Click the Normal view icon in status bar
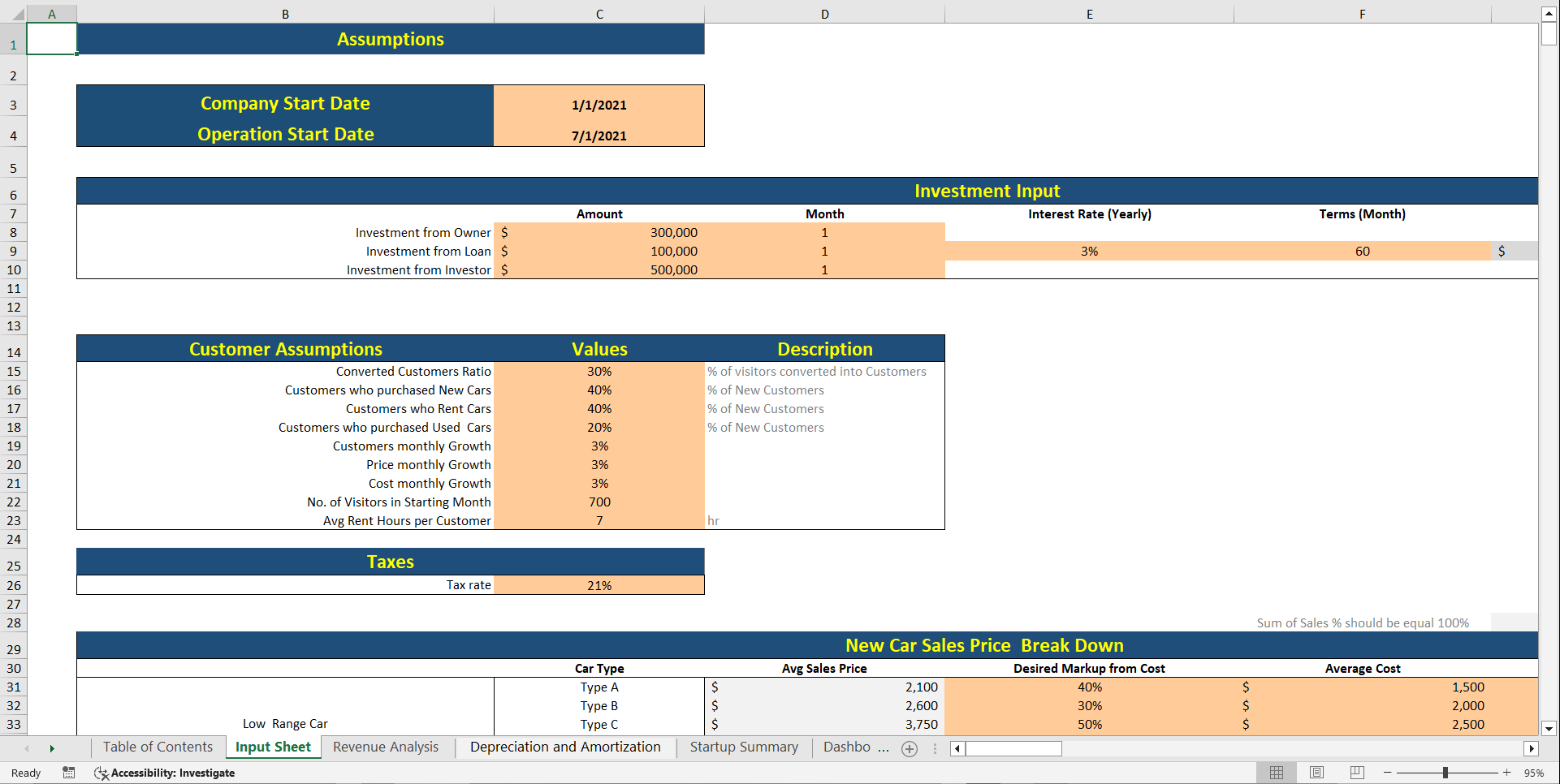Image resolution: width=1560 pixels, height=784 pixels. pos(1277,773)
